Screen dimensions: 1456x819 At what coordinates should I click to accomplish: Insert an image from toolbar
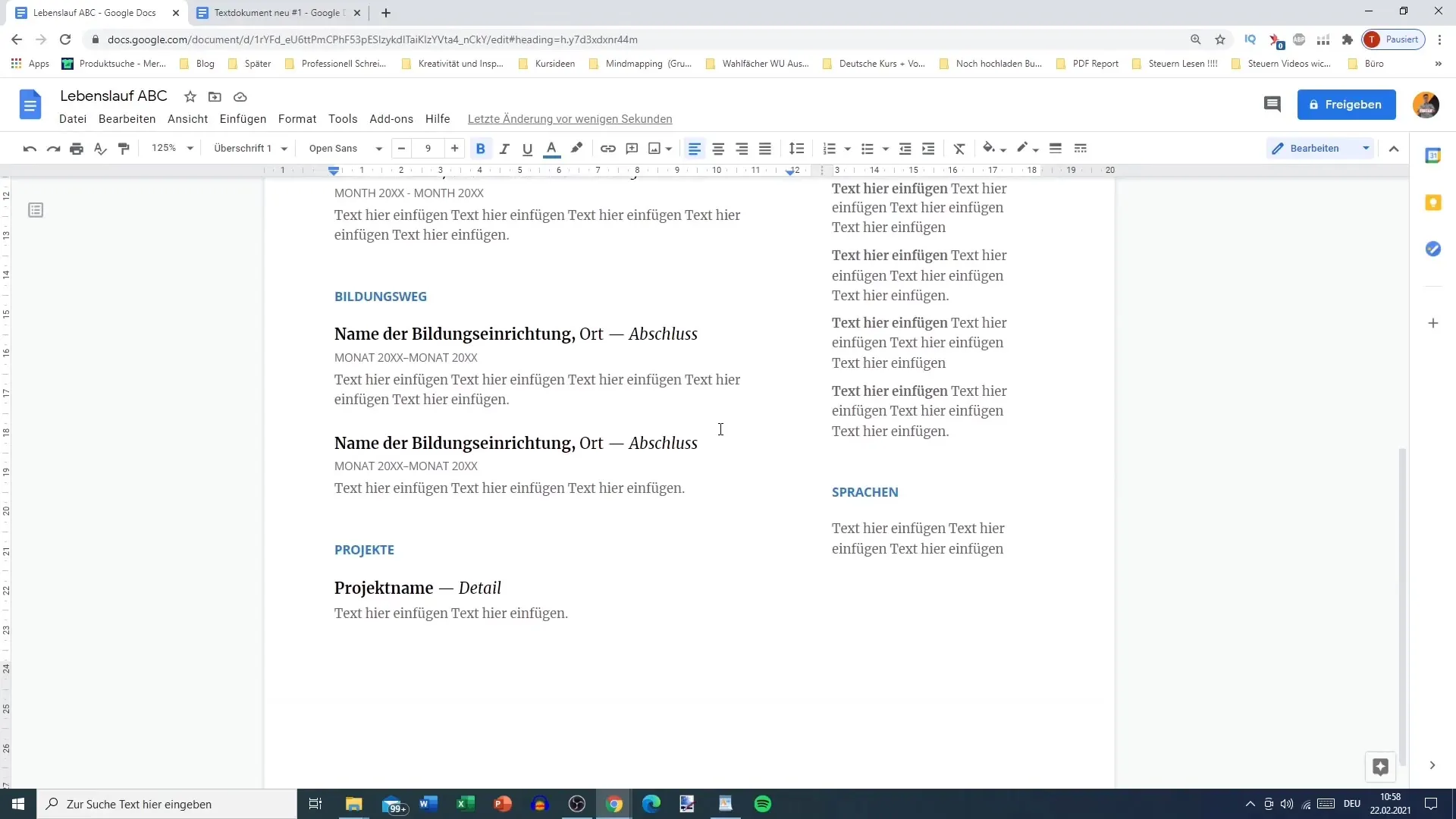click(x=654, y=149)
